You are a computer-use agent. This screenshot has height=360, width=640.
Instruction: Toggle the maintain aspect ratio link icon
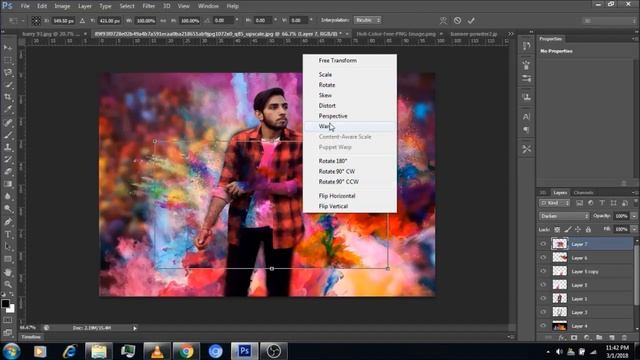coord(163,20)
